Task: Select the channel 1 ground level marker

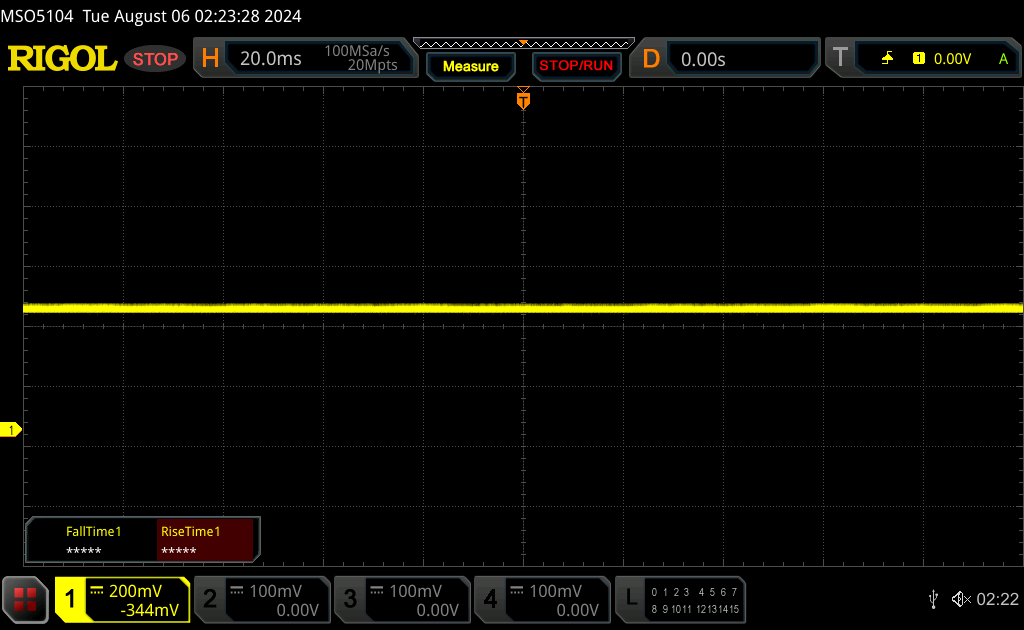Action: point(11,430)
